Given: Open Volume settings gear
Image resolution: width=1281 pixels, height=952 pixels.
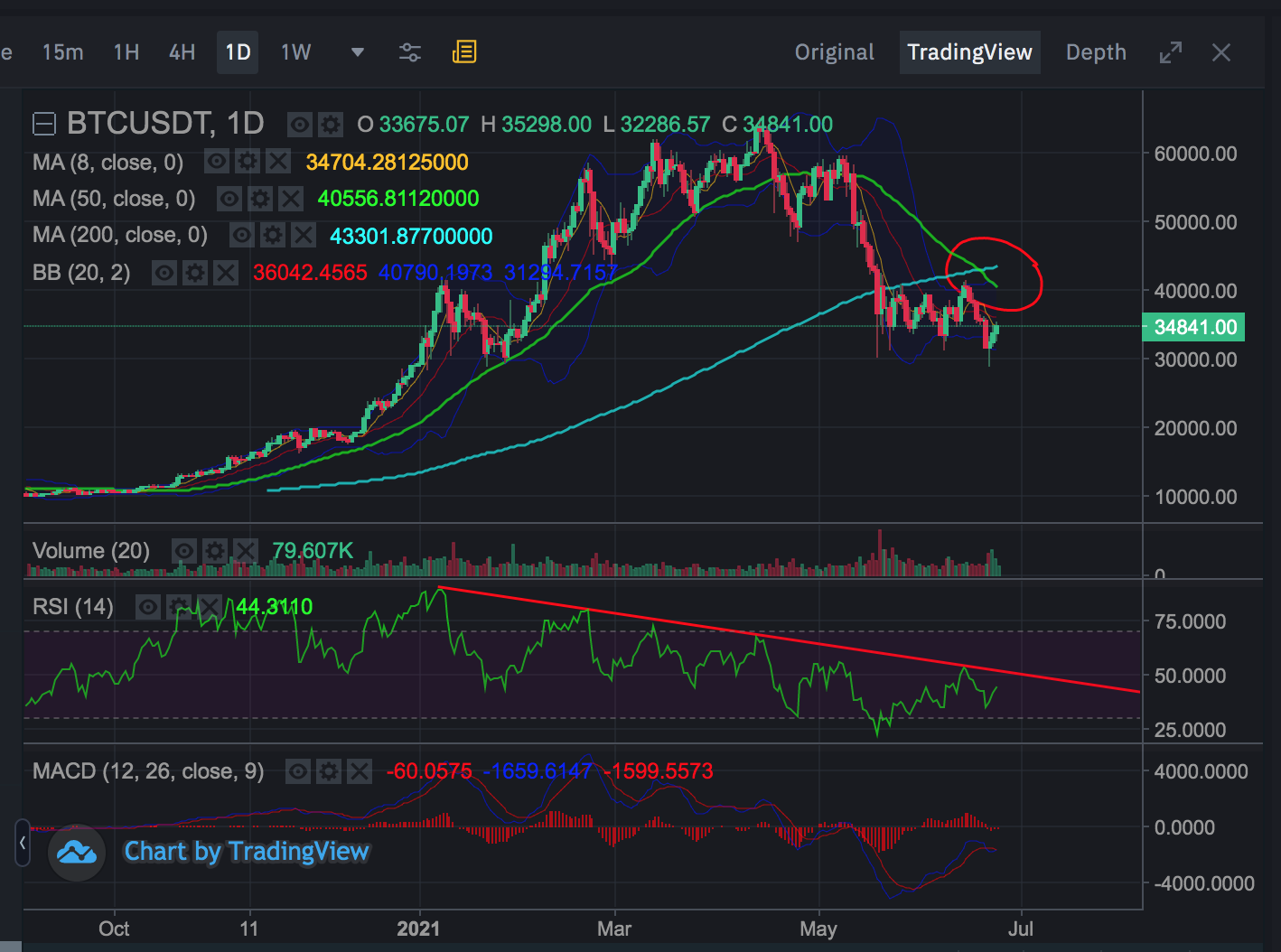Looking at the screenshot, I should [215, 551].
